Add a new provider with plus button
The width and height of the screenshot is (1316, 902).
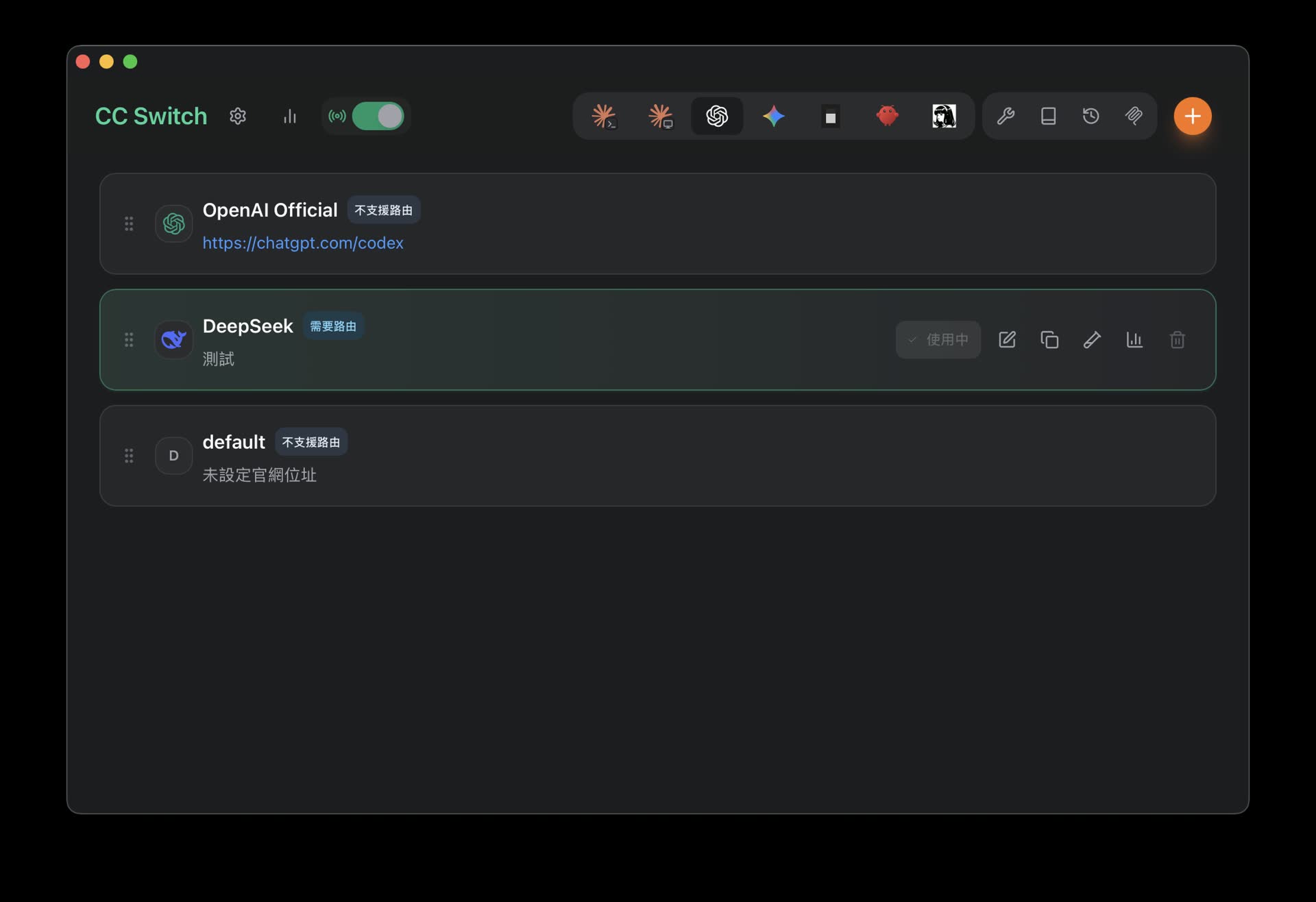[x=1193, y=116]
